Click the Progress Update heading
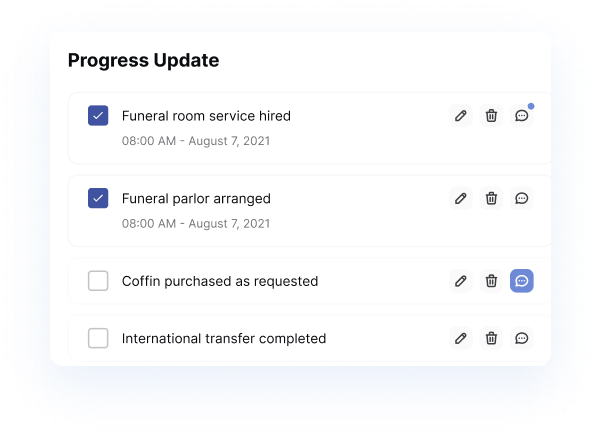Image resolution: width=601 pixels, height=434 pixels. (x=143, y=61)
